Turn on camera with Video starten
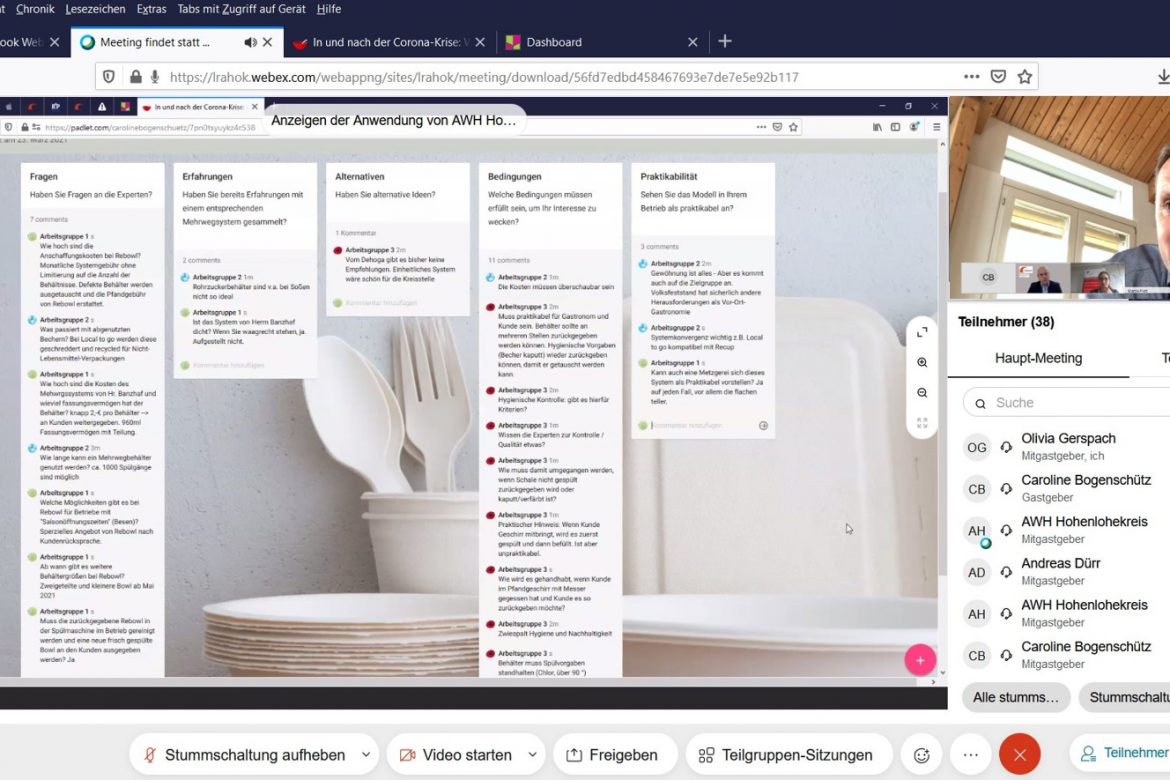 456,755
